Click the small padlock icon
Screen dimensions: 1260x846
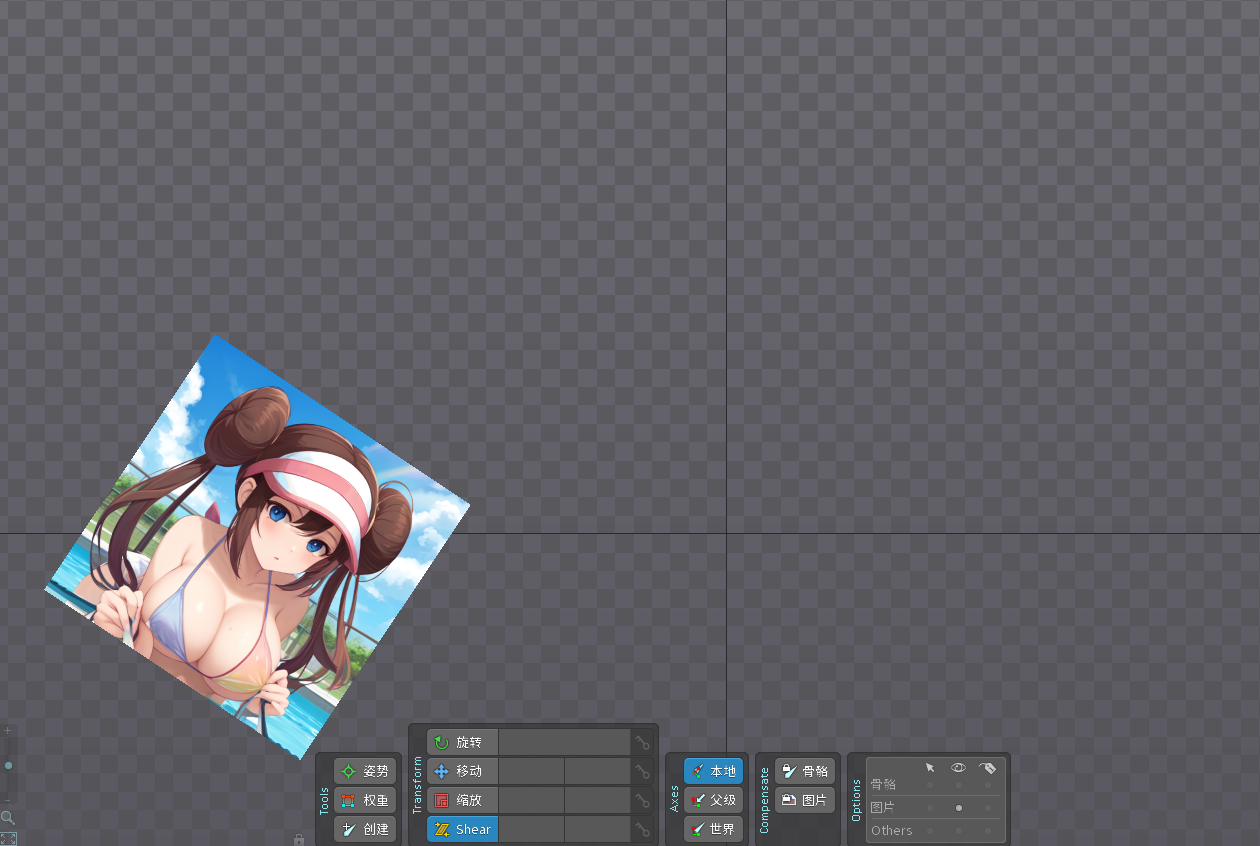pos(299,839)
